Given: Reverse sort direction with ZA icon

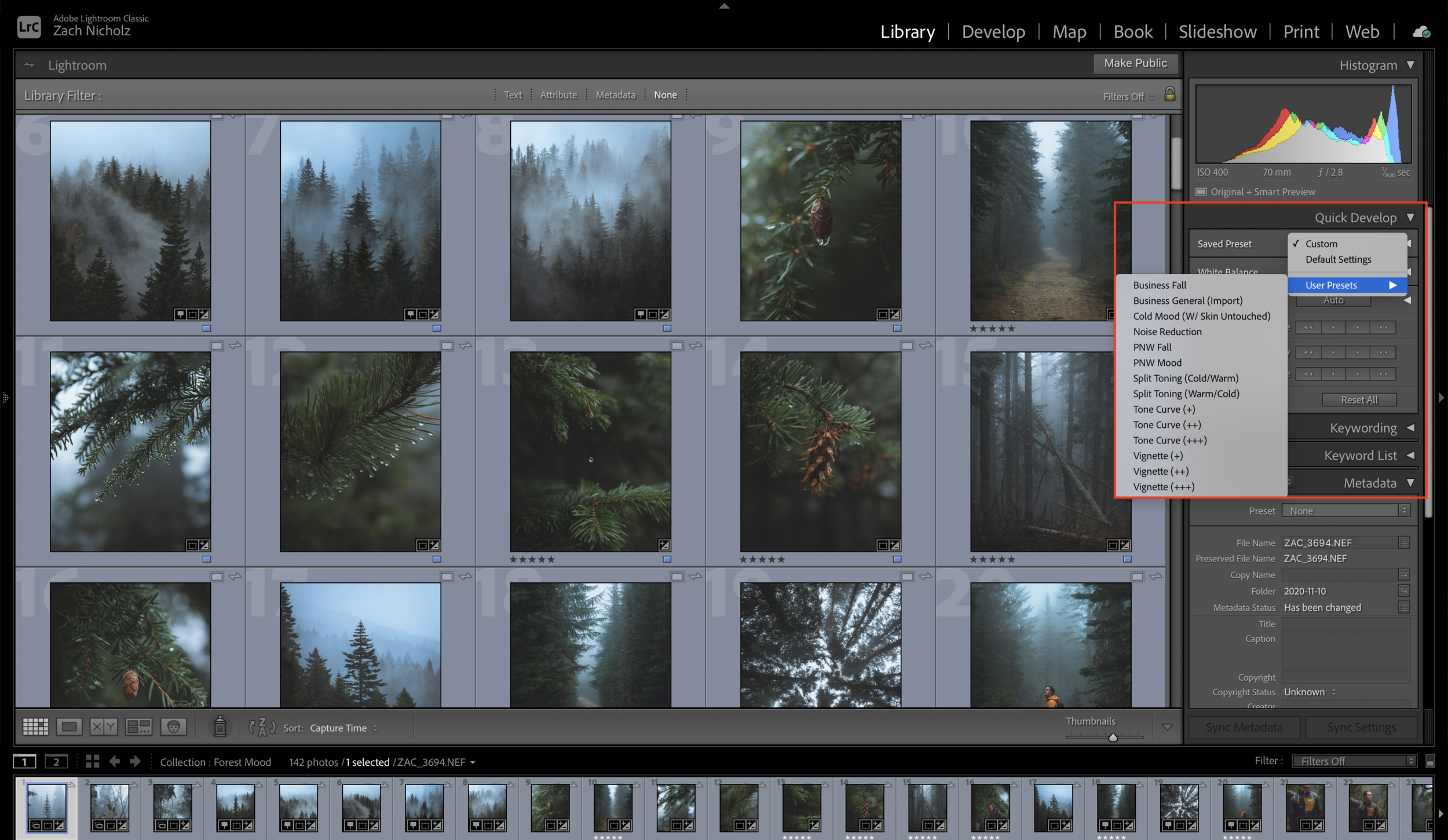Looking at the screenshot, I should [x=262, y=727].
